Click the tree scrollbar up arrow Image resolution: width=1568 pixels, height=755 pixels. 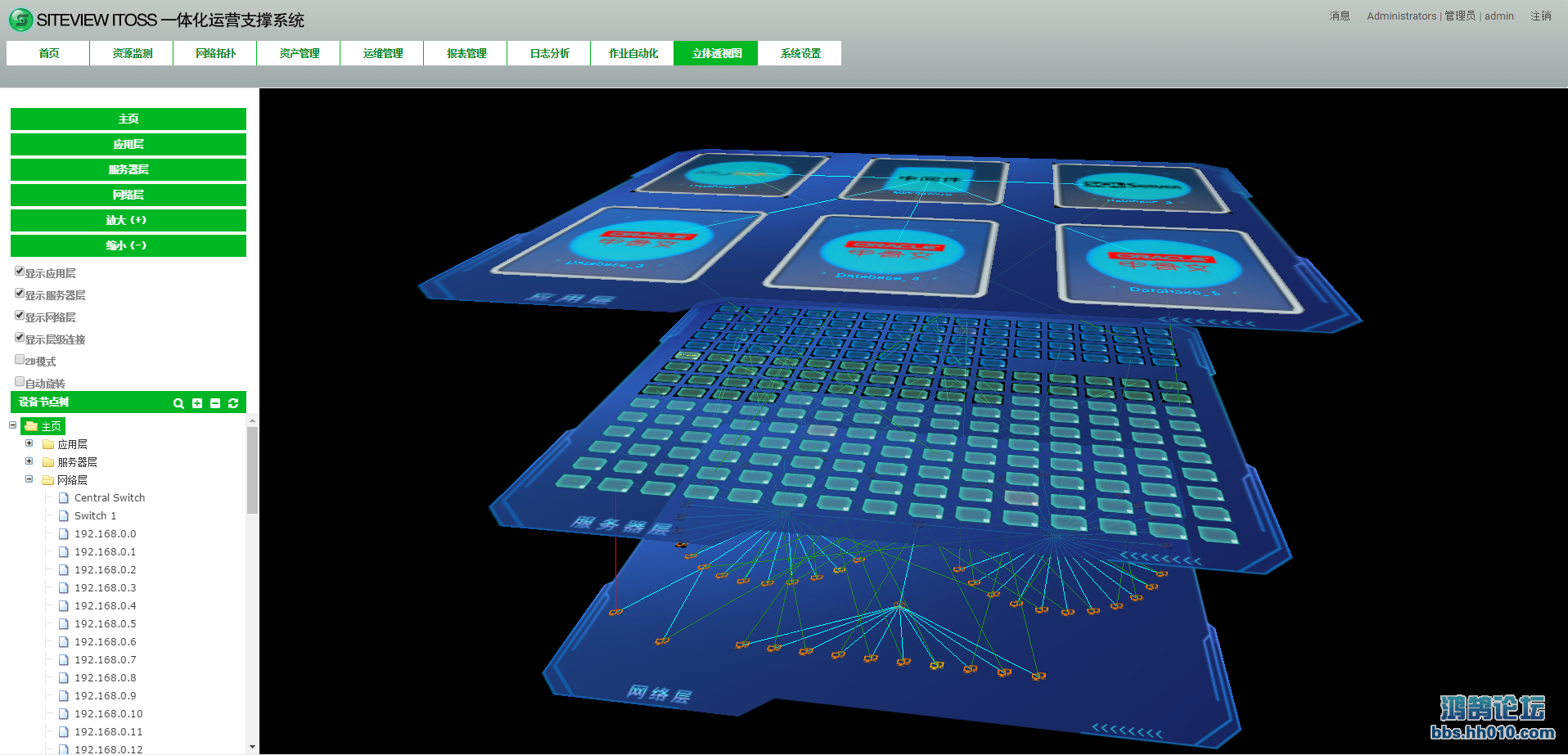tap(252, 420)
